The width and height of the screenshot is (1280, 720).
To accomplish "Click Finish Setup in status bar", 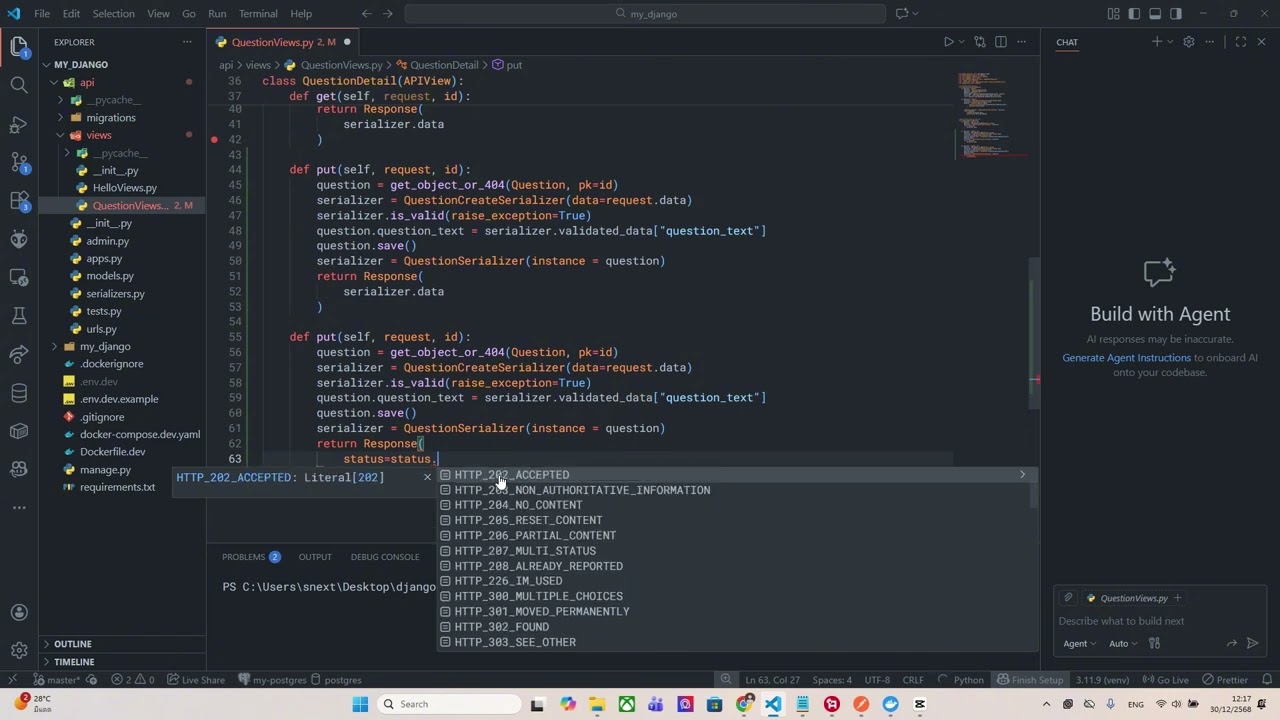I will pyautogui.click(x=1030, y=680).
